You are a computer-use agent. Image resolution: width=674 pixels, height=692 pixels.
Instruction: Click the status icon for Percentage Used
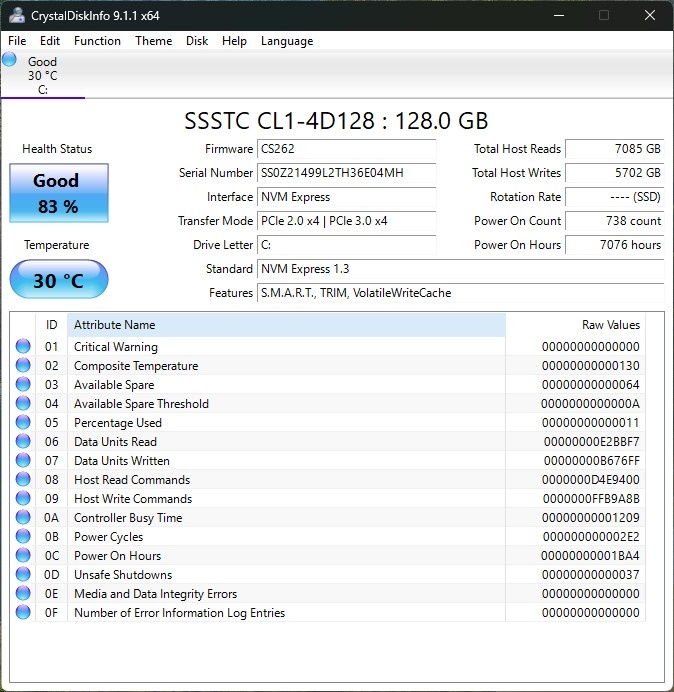click(23, 423)
